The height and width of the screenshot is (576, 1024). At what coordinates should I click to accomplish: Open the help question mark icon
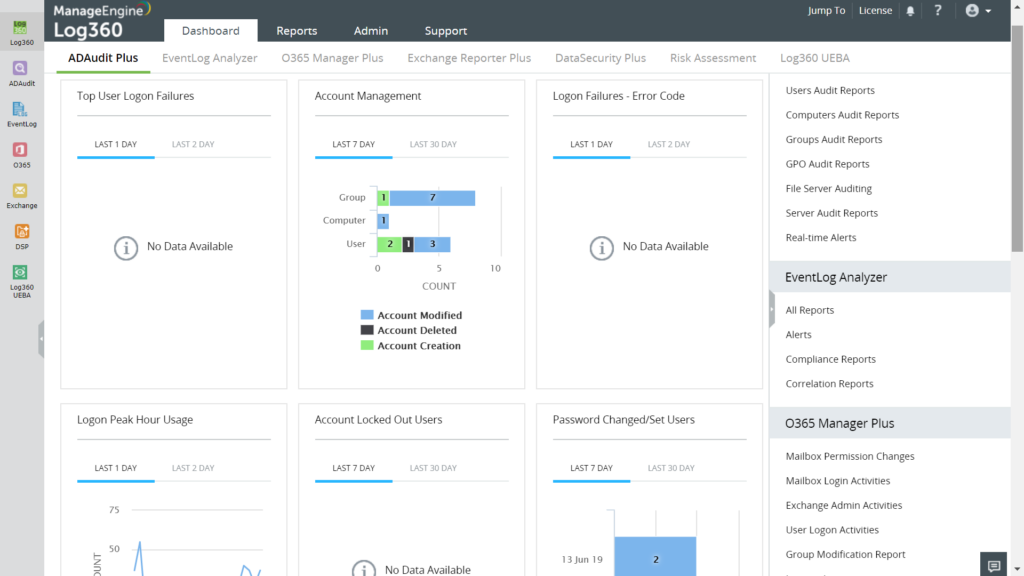pos(938,10)
